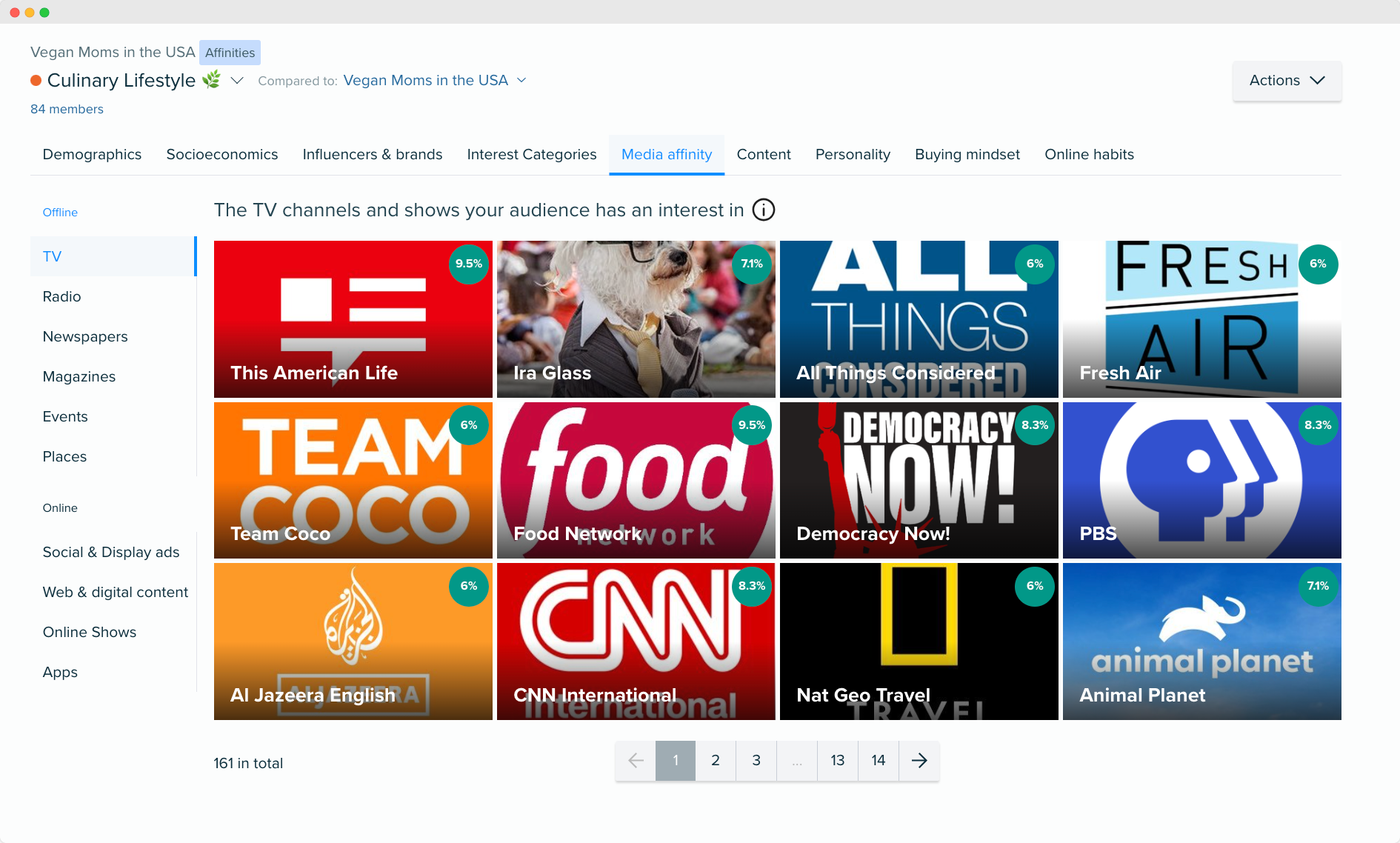This screenshot has height=843, width=1400.
Task: Switch to the Socioeconomics tab
Action: point(222,154)
